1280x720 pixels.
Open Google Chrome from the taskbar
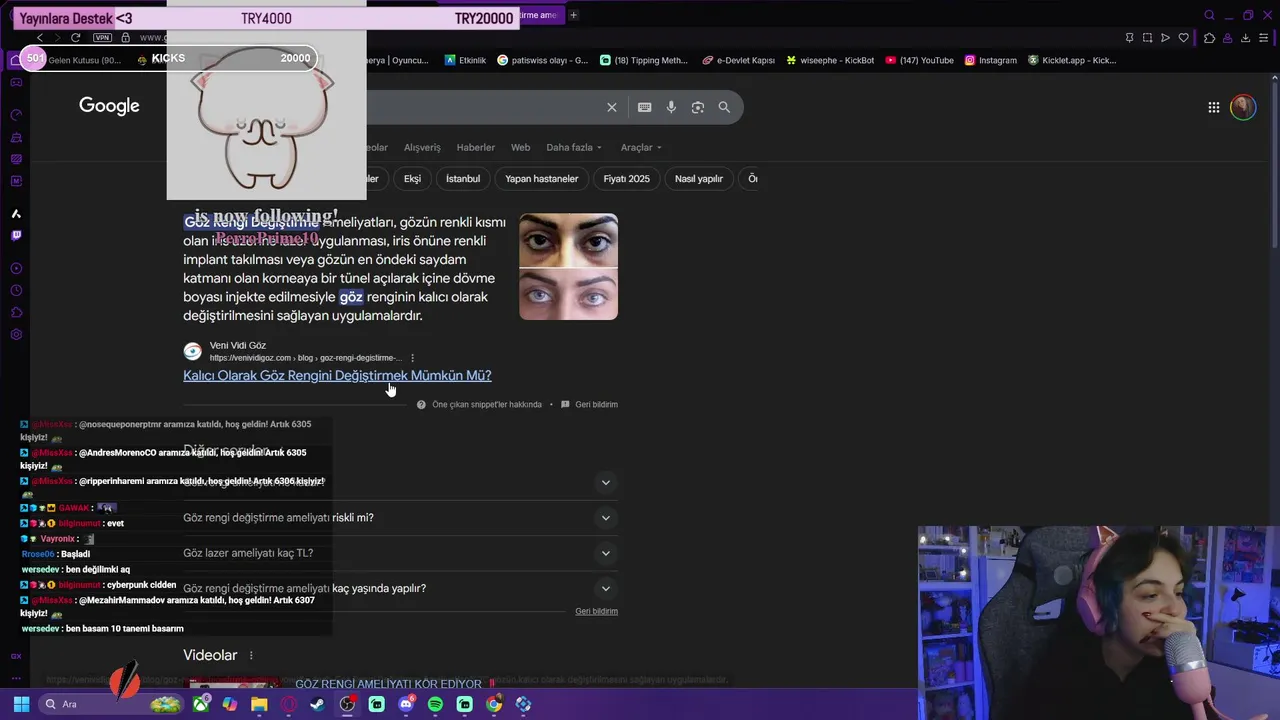point(494,704)
